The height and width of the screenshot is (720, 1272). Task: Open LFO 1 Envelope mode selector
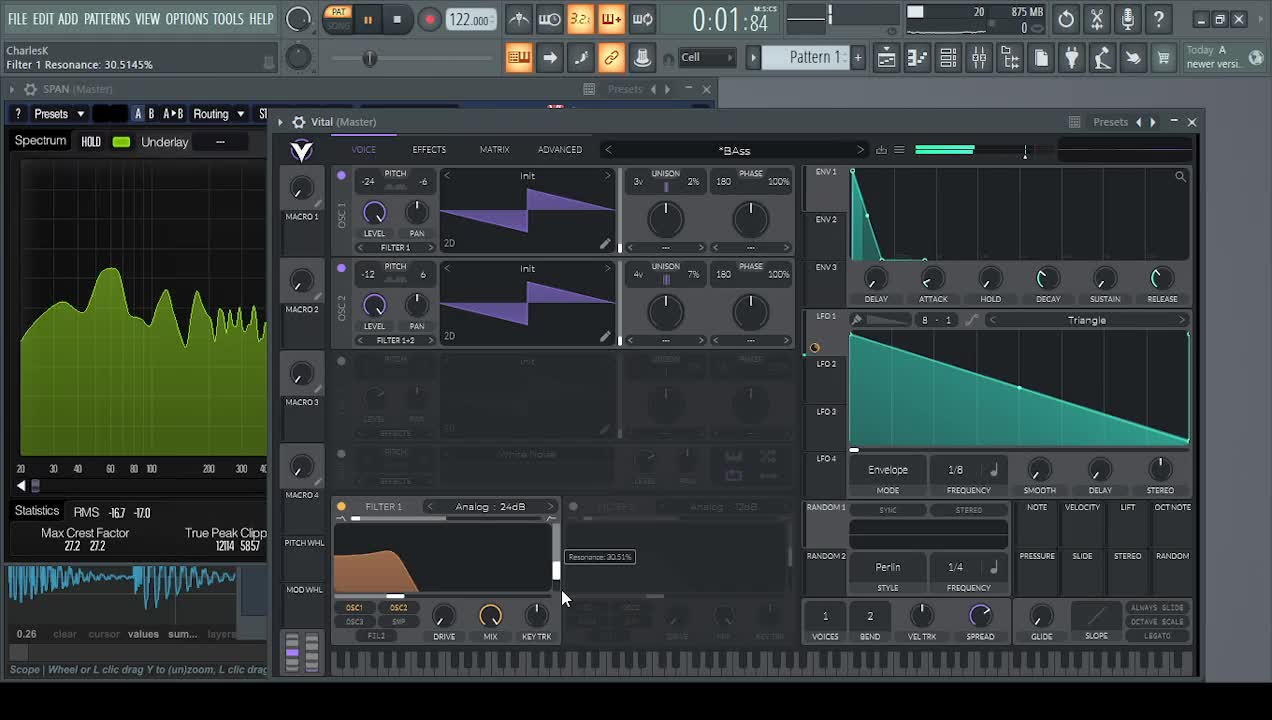click(x=888, y=470)
